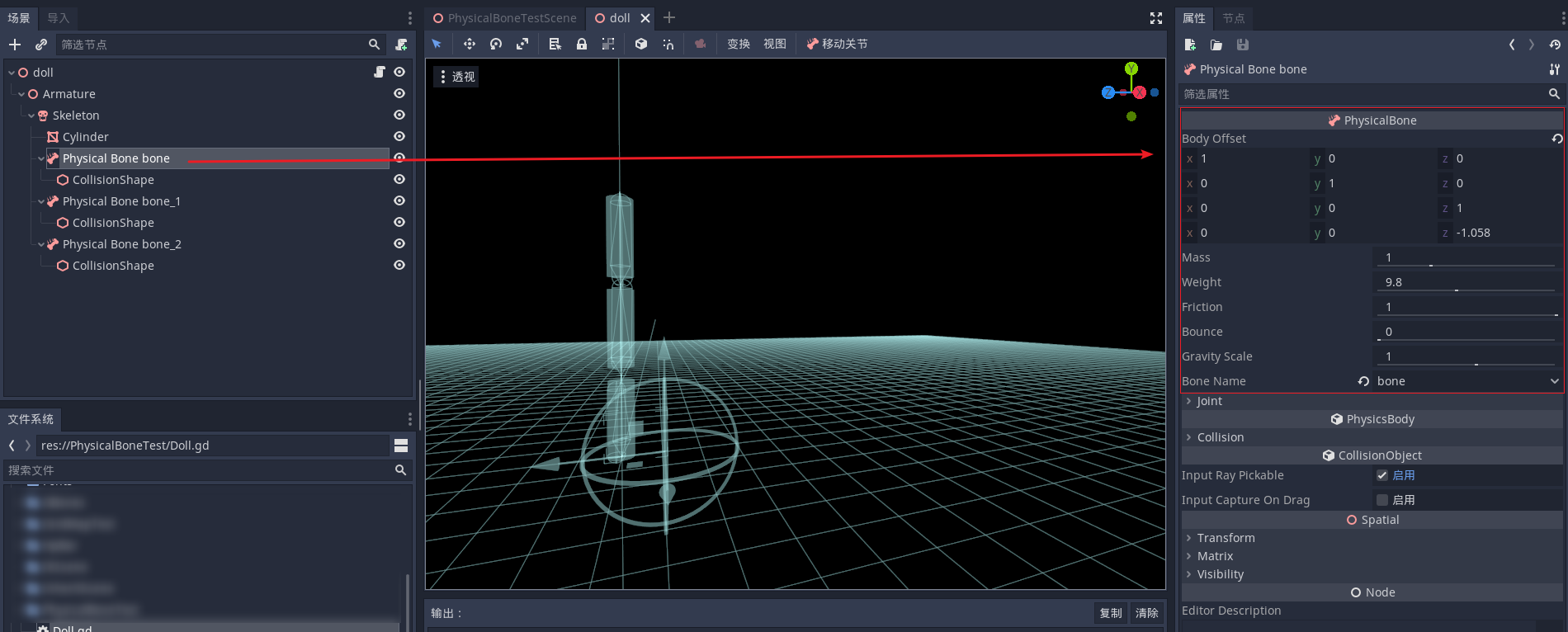Instance a child scene via link icon
Screen dimensions: 1568x632
41,45
